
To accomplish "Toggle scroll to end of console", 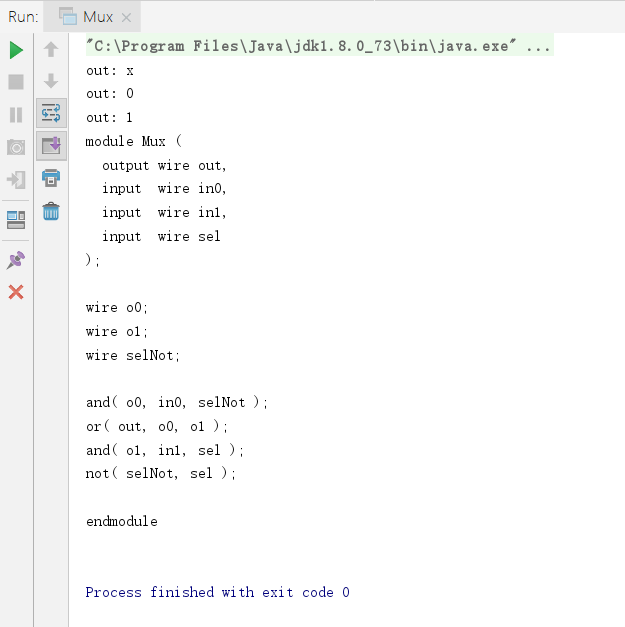I will point(51,146).
